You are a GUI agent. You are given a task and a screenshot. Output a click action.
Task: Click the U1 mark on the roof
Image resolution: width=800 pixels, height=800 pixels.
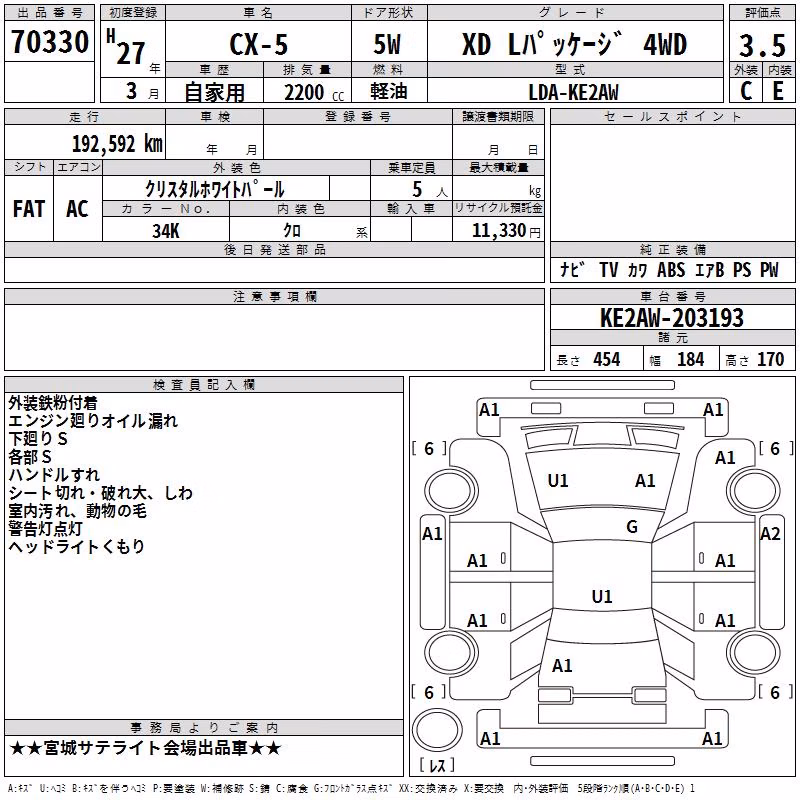click(x=602, y=596)
